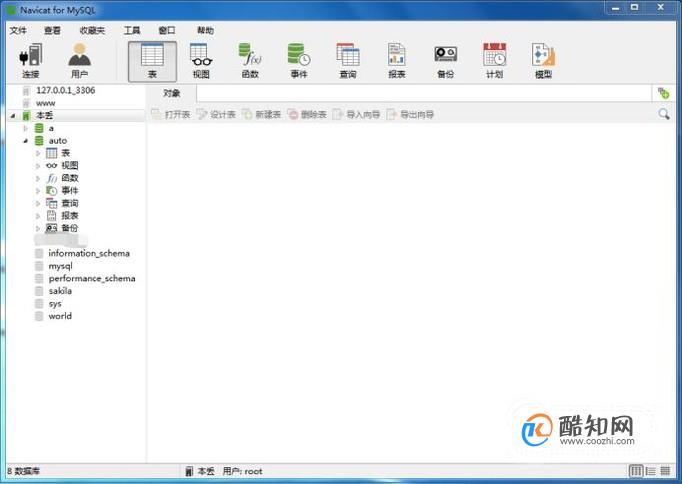682x484 pixels.
Task: Open the 计划 (Schedule) calendar toolbar icon
Action: 495,60
